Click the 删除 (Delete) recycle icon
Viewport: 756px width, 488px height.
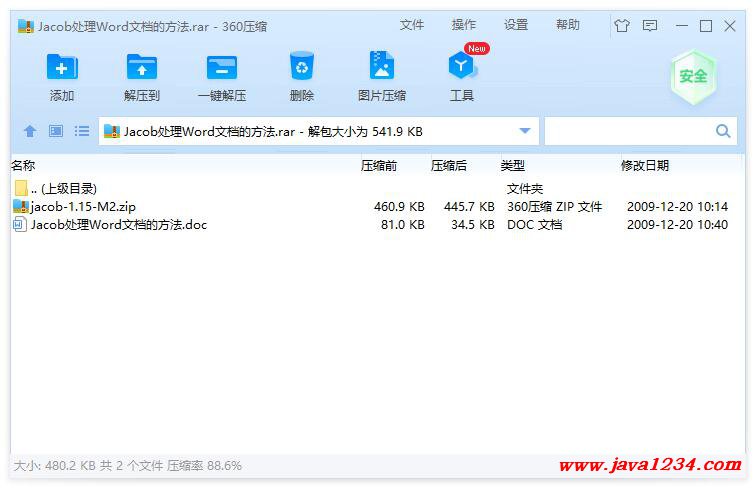pyautogui.click(x=302, y=66)
